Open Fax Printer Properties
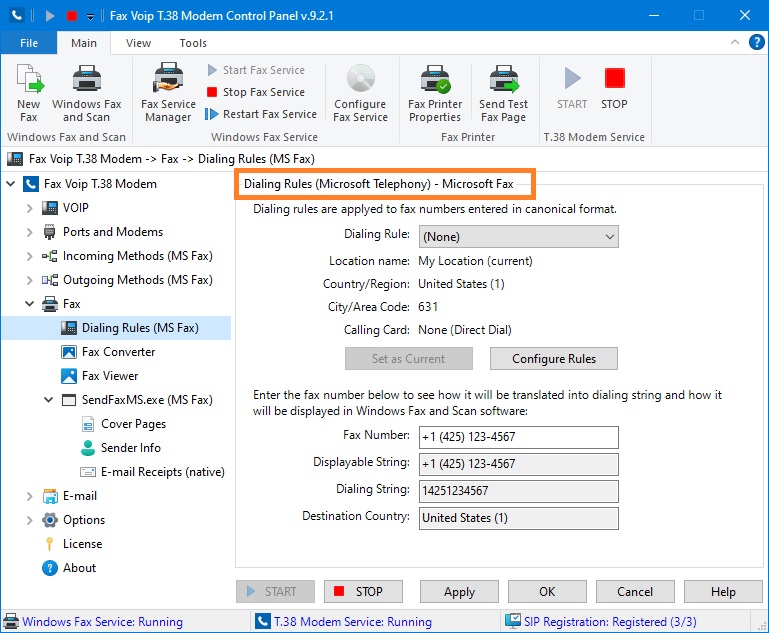The height and width of the screenshot is (633, 769). (435, 93)
